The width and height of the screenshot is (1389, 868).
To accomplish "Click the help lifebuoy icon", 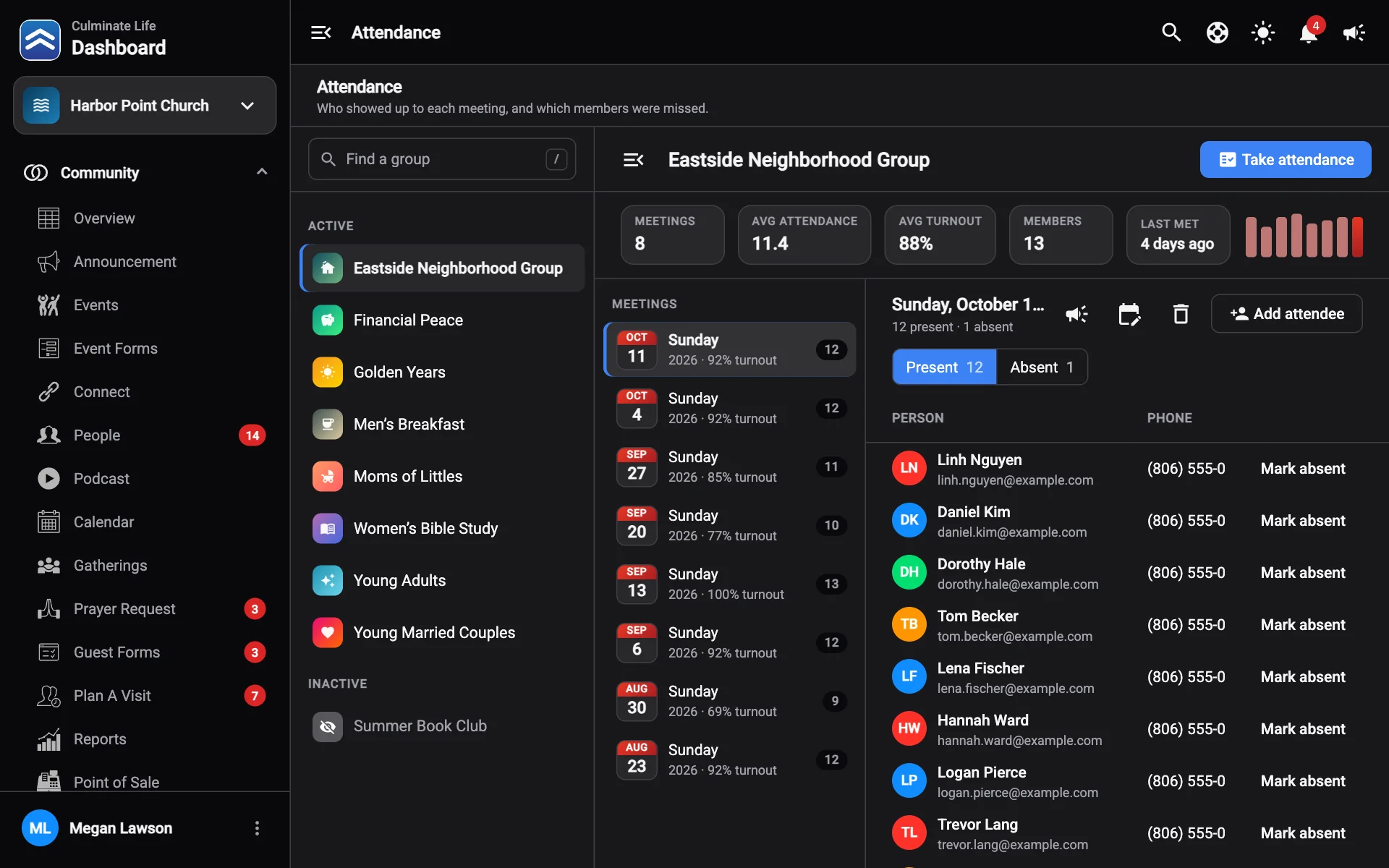I will coord(1217,33).
